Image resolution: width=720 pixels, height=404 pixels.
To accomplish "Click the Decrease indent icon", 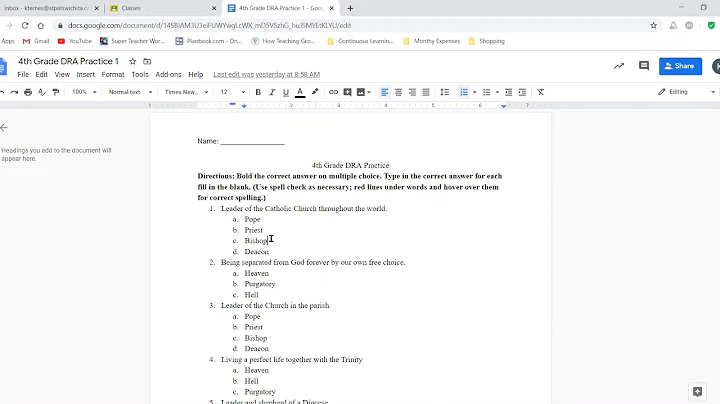I will [x=508, y=92].
